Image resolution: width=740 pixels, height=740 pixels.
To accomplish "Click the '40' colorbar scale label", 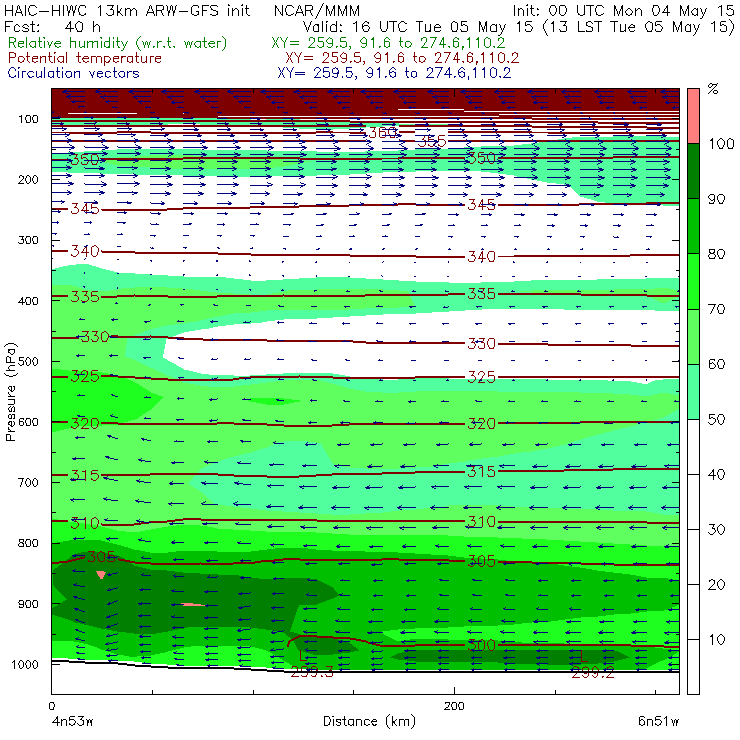I will tap(716, 474).
